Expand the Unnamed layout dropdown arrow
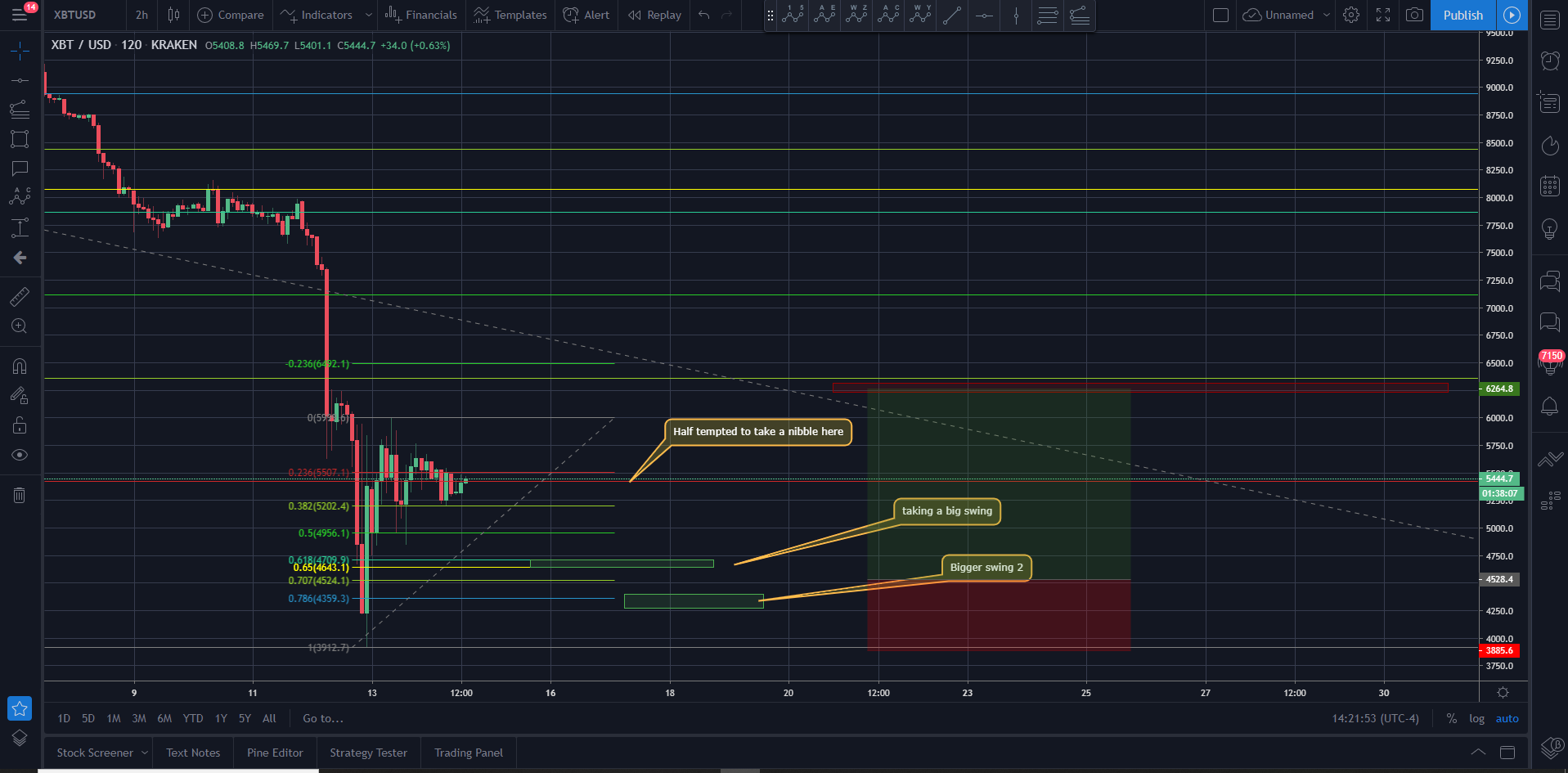The image size is (1568, 773). [1327, 15]
